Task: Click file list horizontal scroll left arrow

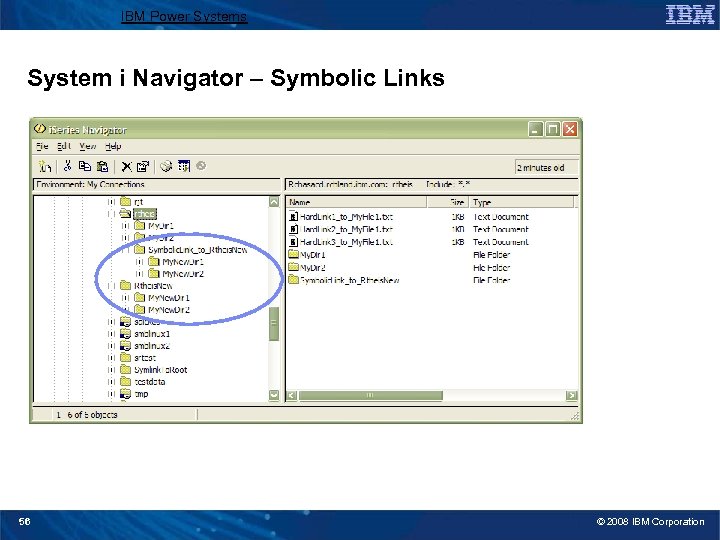Action: [x=292, y=395]
